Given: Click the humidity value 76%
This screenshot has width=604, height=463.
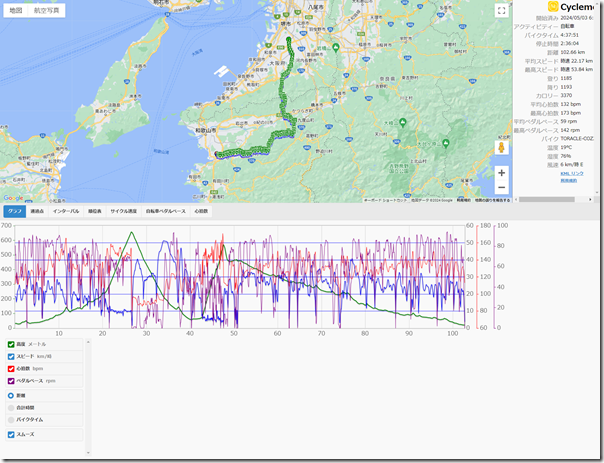Looking at the screenshot, I should [x=565, y=156].
